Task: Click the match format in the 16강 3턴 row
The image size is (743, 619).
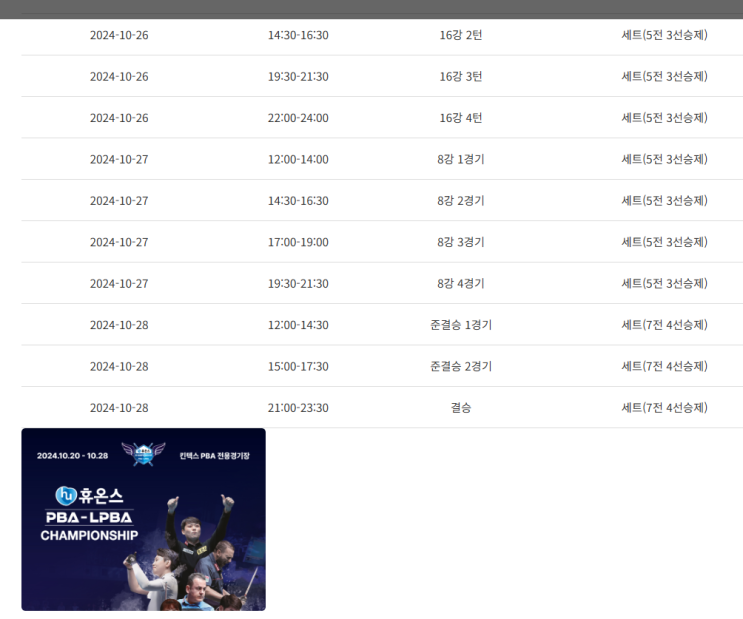Action: (664, 77)
